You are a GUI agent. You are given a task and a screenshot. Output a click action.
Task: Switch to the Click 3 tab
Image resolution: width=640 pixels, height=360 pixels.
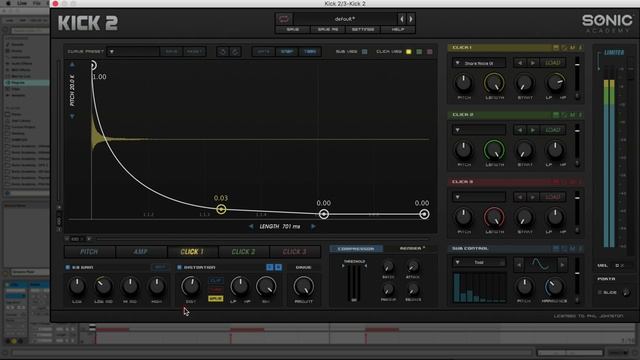(x=294, y=252)
